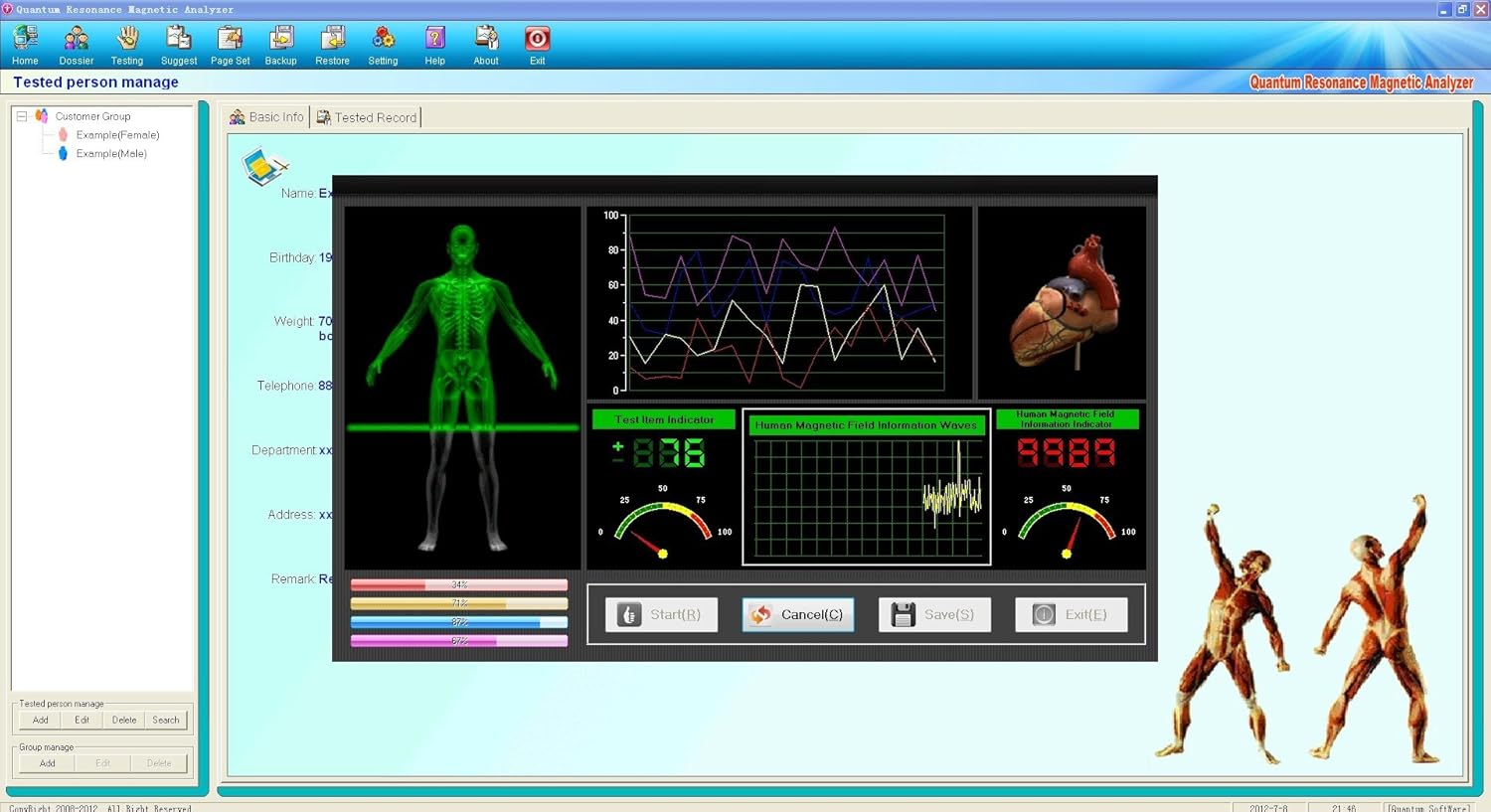This screenshot has width=1491, height=812.
Task: Click the Exit(E) button in the dialog
Action: coord(1071,614)
